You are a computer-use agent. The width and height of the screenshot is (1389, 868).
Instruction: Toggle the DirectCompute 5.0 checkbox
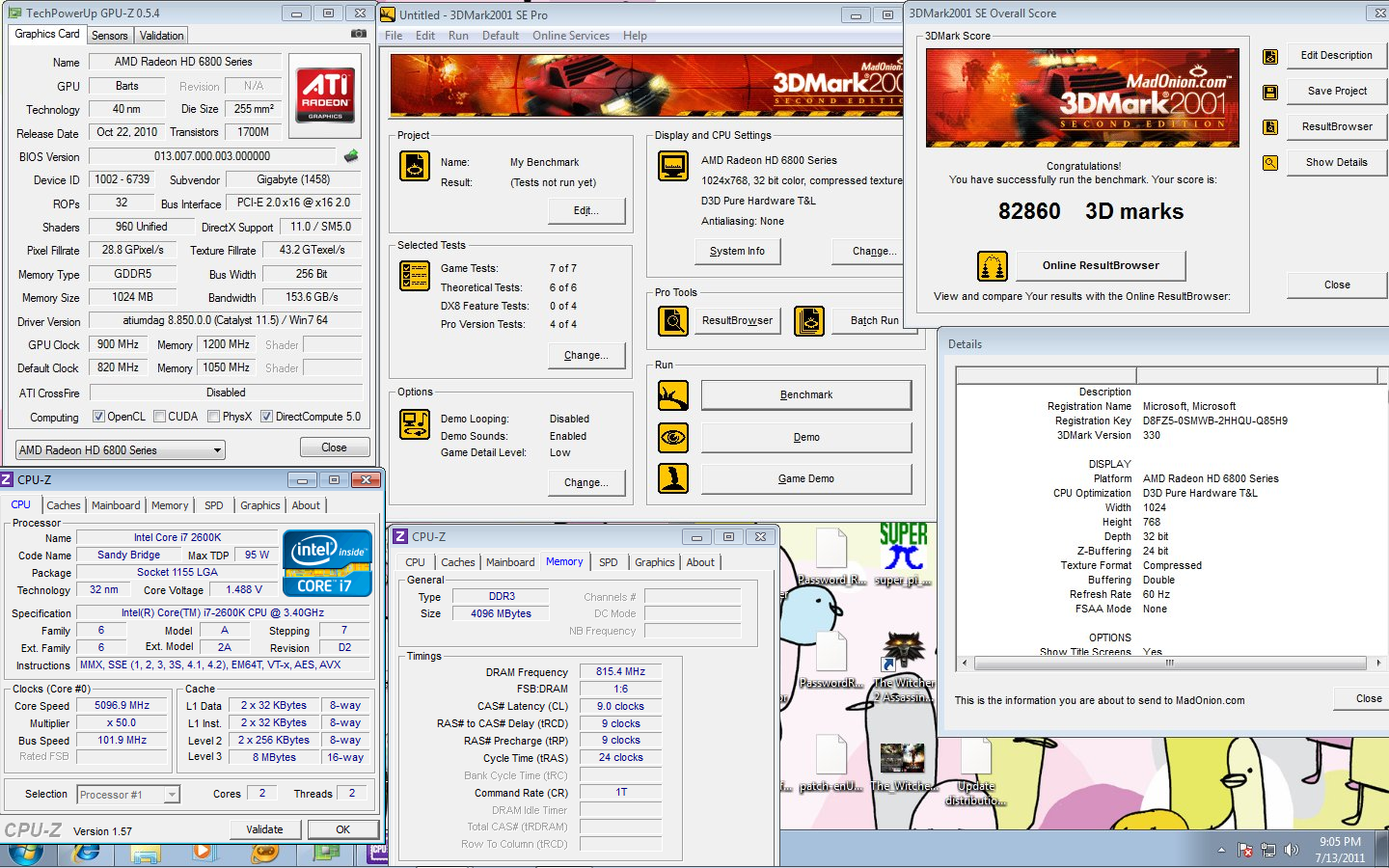266,418
